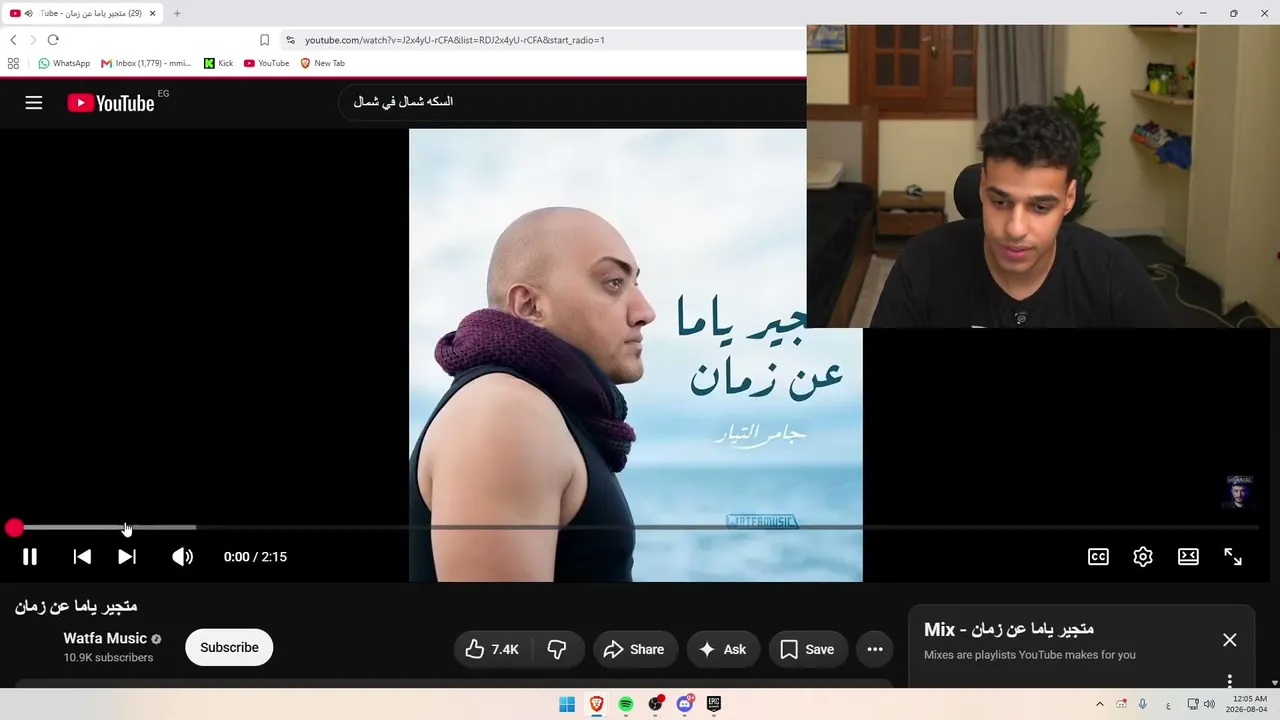The width and height of the screenshot is (1280, 720).
Task: Pause the video playback
Action: [x=30, y=557]
